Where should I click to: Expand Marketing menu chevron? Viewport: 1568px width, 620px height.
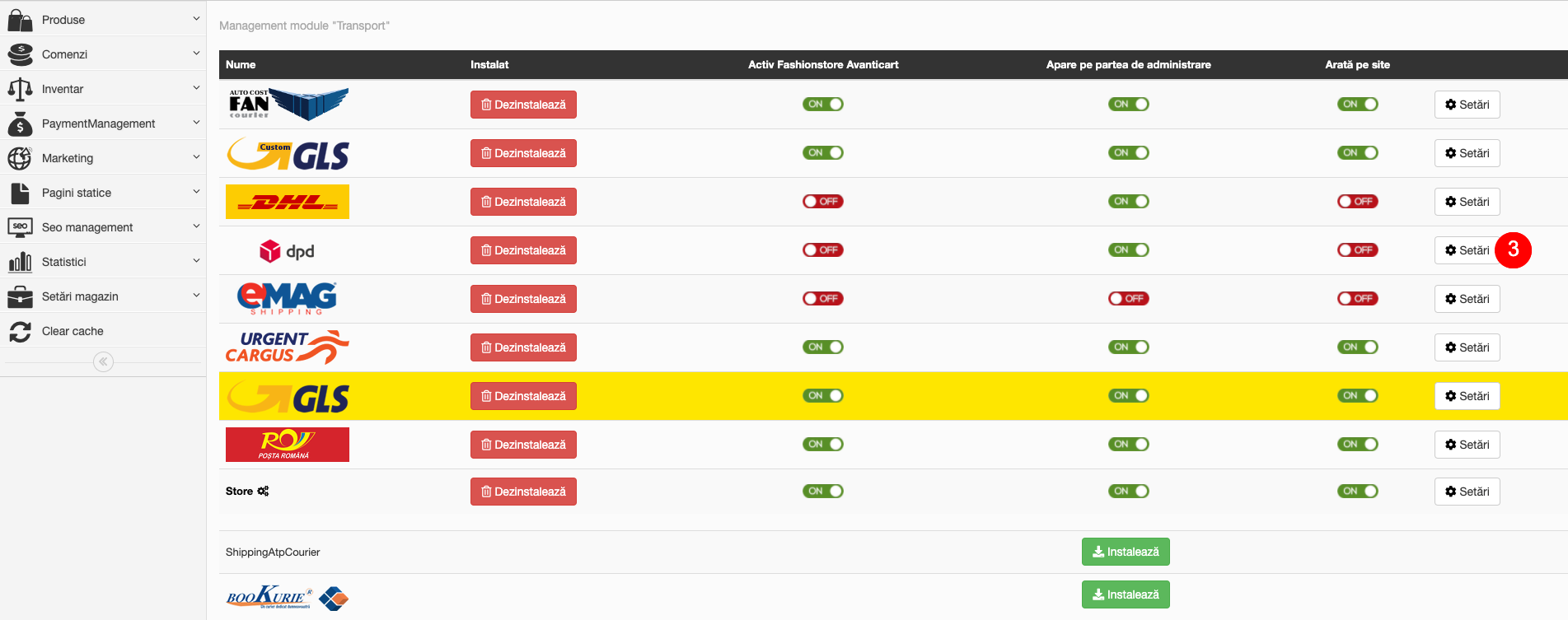196,156
